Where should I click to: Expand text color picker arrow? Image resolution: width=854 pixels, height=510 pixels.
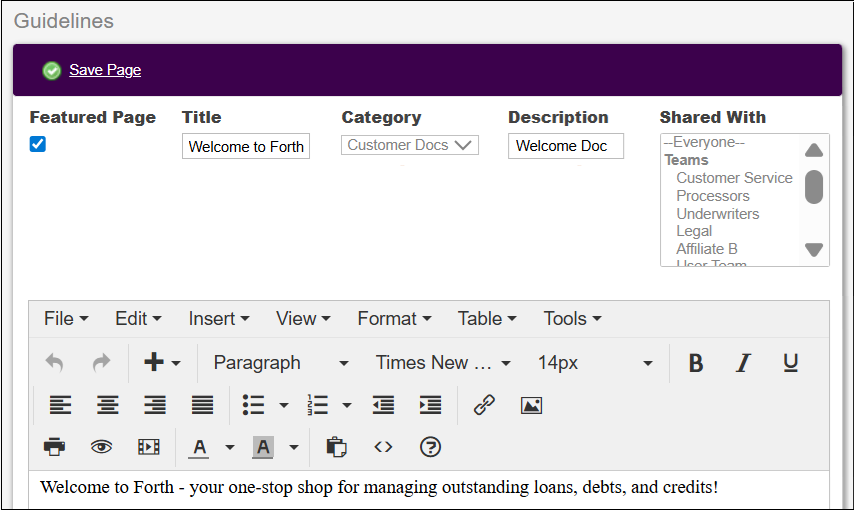(x=230, y=447)
